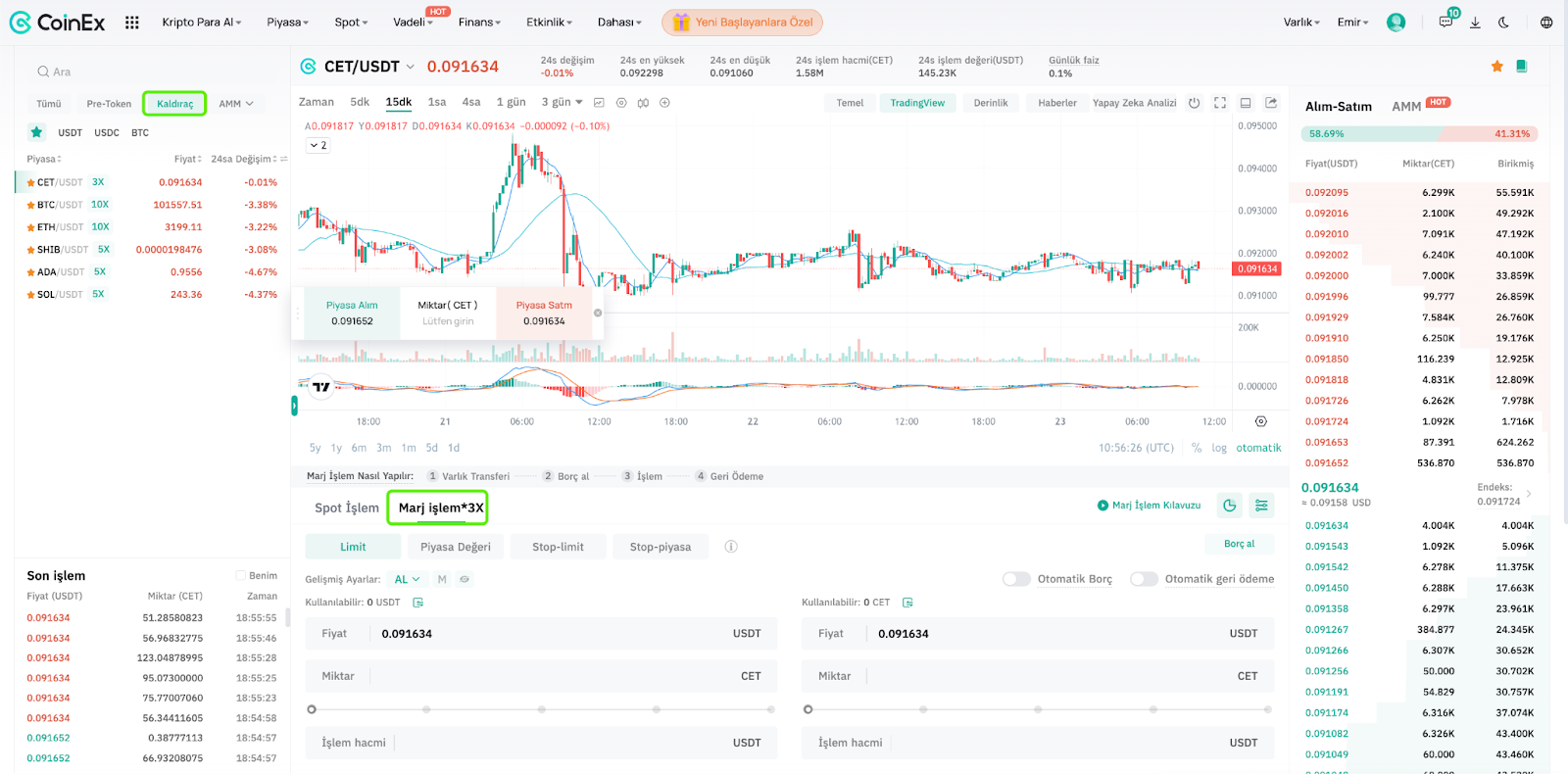Close the quick market trade widget
The image size is (1568, 774).
(598, 313)
